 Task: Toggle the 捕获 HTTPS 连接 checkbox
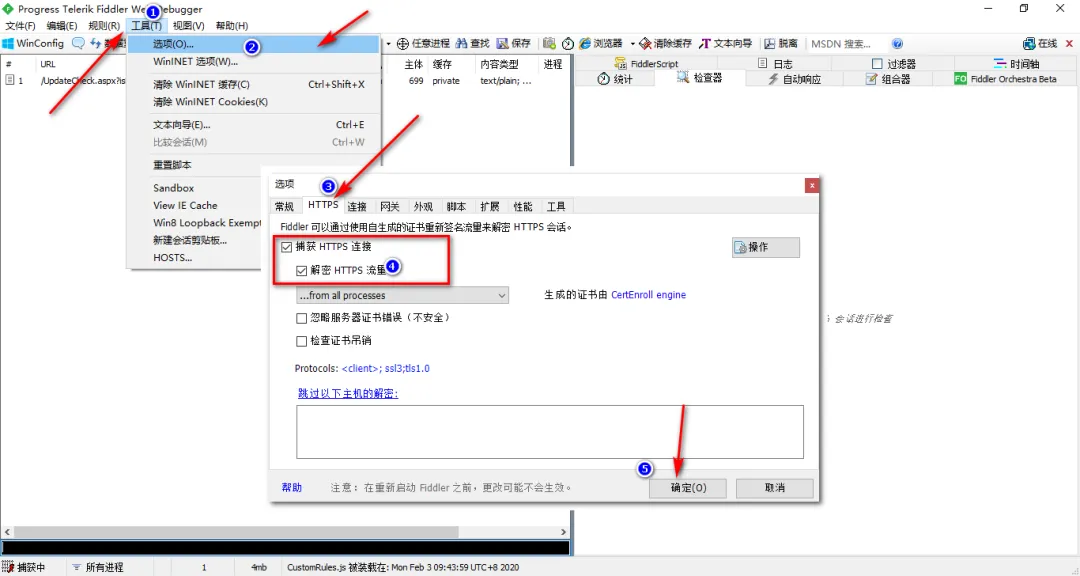pos(287,247)
